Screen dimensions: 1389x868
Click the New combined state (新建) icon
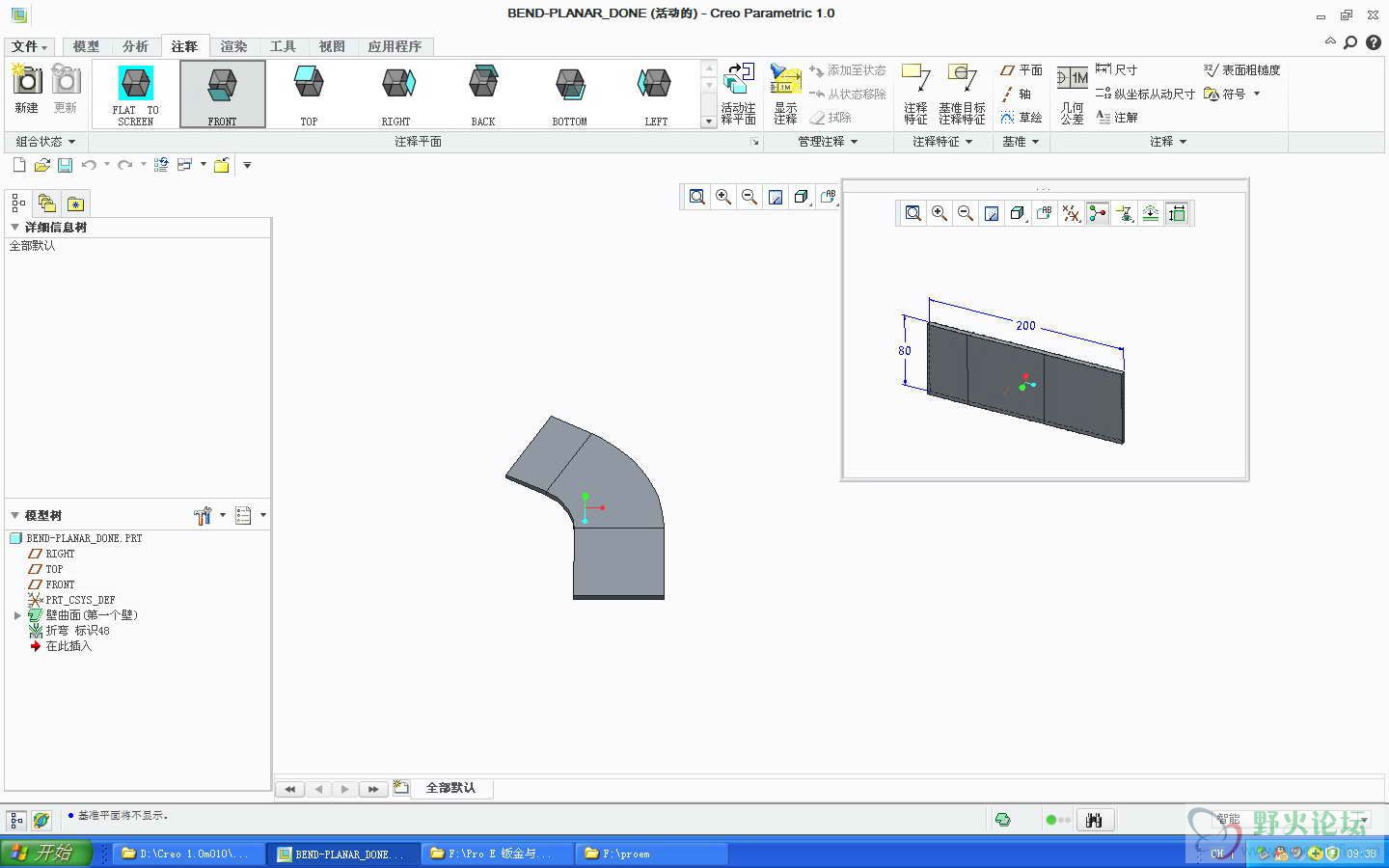coord(26,87)
